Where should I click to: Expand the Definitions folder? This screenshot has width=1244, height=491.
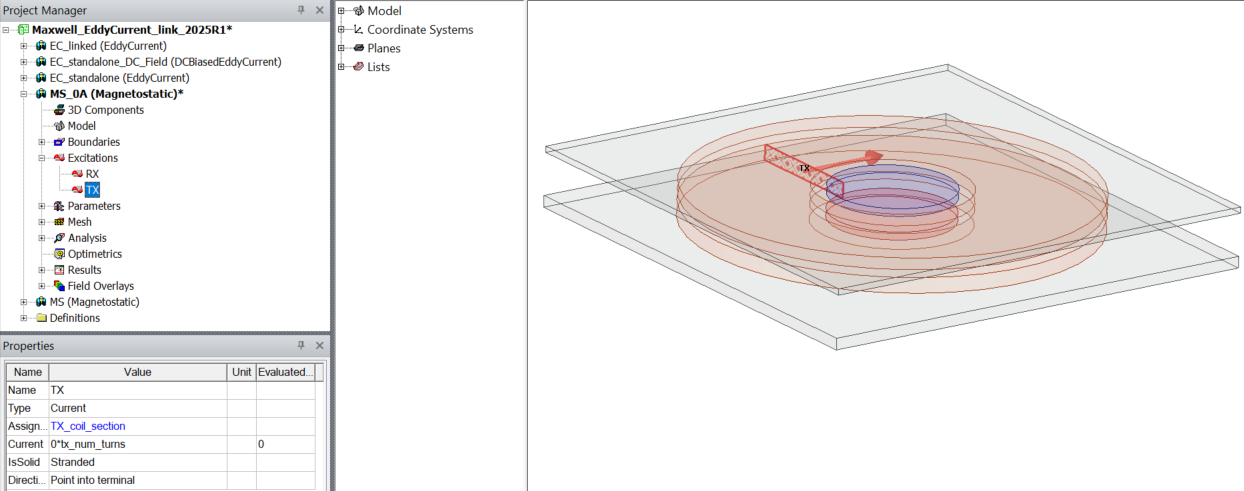point(23,318)
